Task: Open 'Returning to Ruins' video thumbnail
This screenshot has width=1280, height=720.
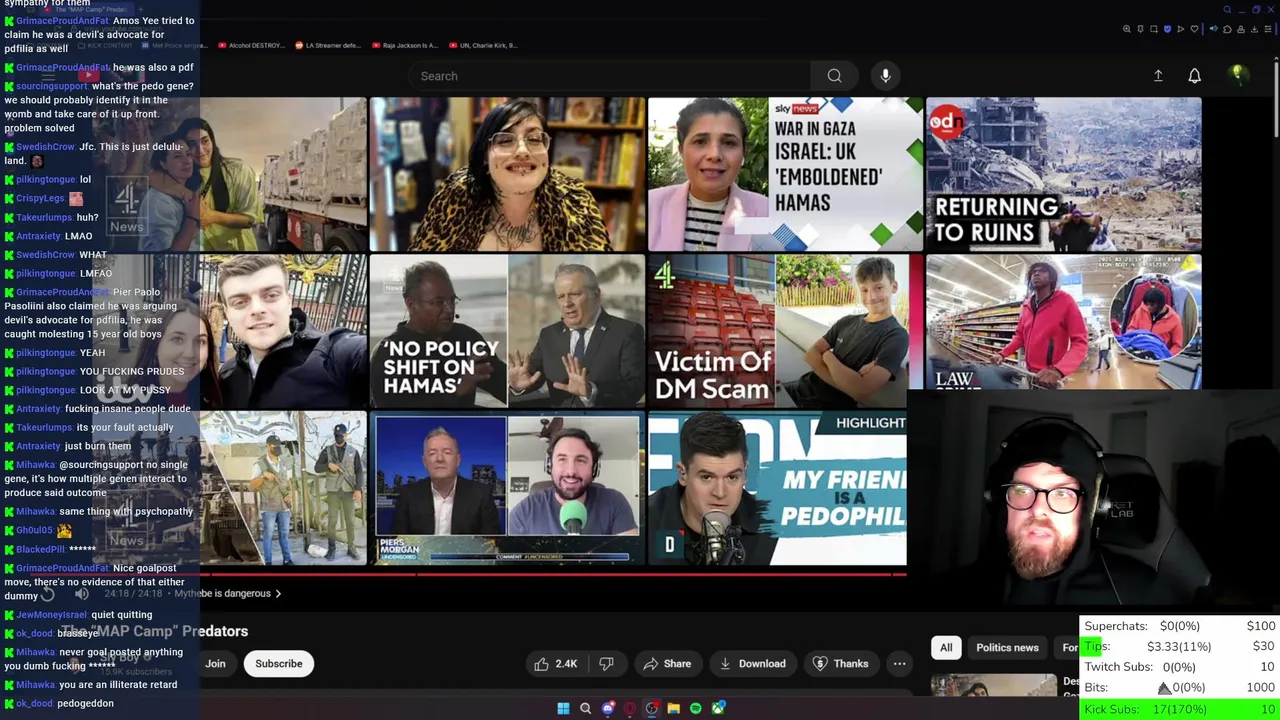Action: pyautogui.click(x=1063, y=174)
